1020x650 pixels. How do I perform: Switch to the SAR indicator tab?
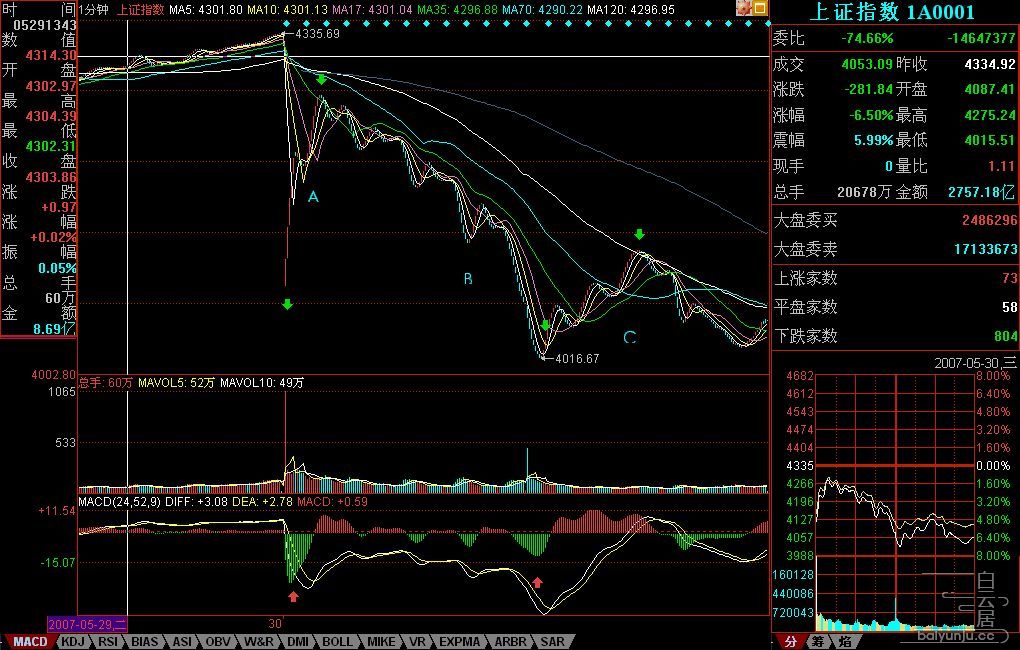point(552,642)
